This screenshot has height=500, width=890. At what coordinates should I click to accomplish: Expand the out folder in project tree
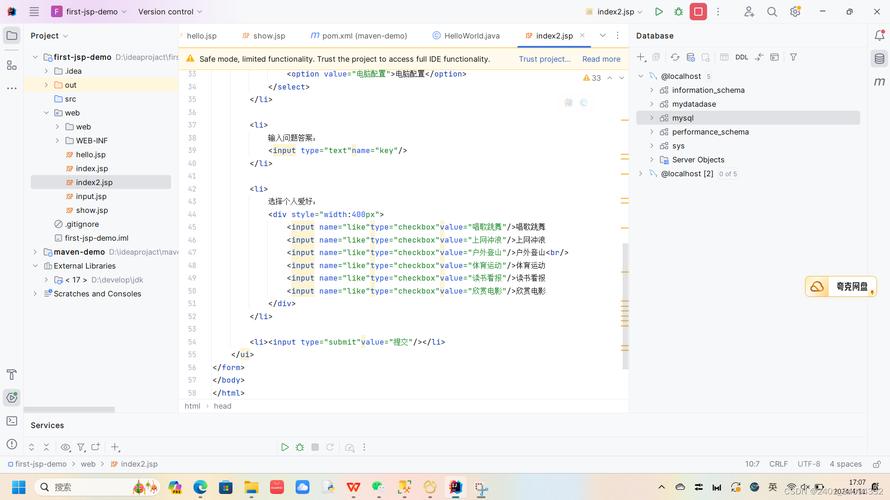46,85
